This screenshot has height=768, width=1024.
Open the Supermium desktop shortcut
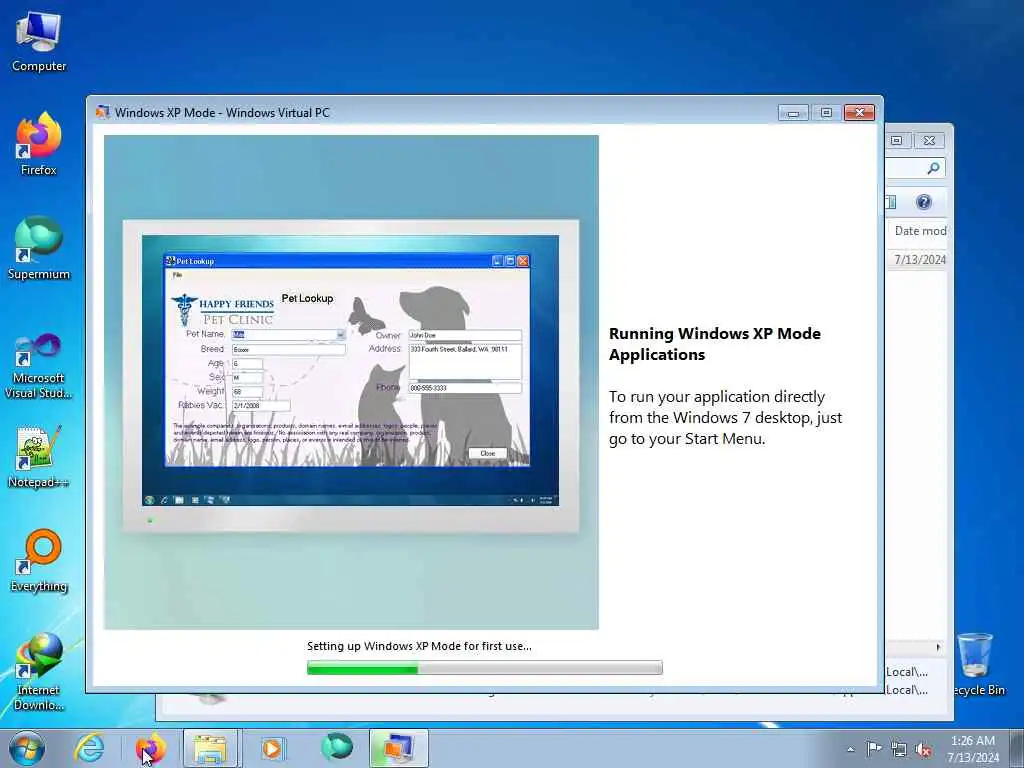click(39, 249)
